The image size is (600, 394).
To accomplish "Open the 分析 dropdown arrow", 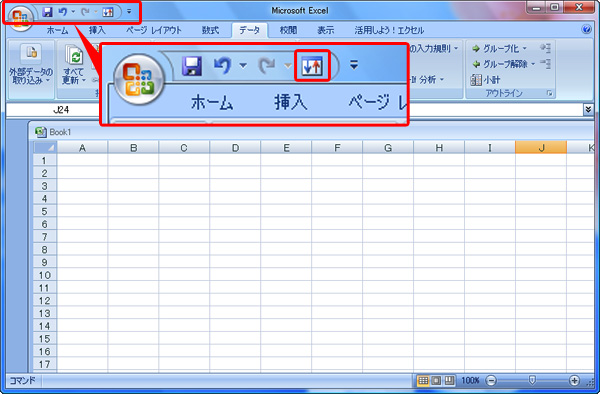I will 442,79.
